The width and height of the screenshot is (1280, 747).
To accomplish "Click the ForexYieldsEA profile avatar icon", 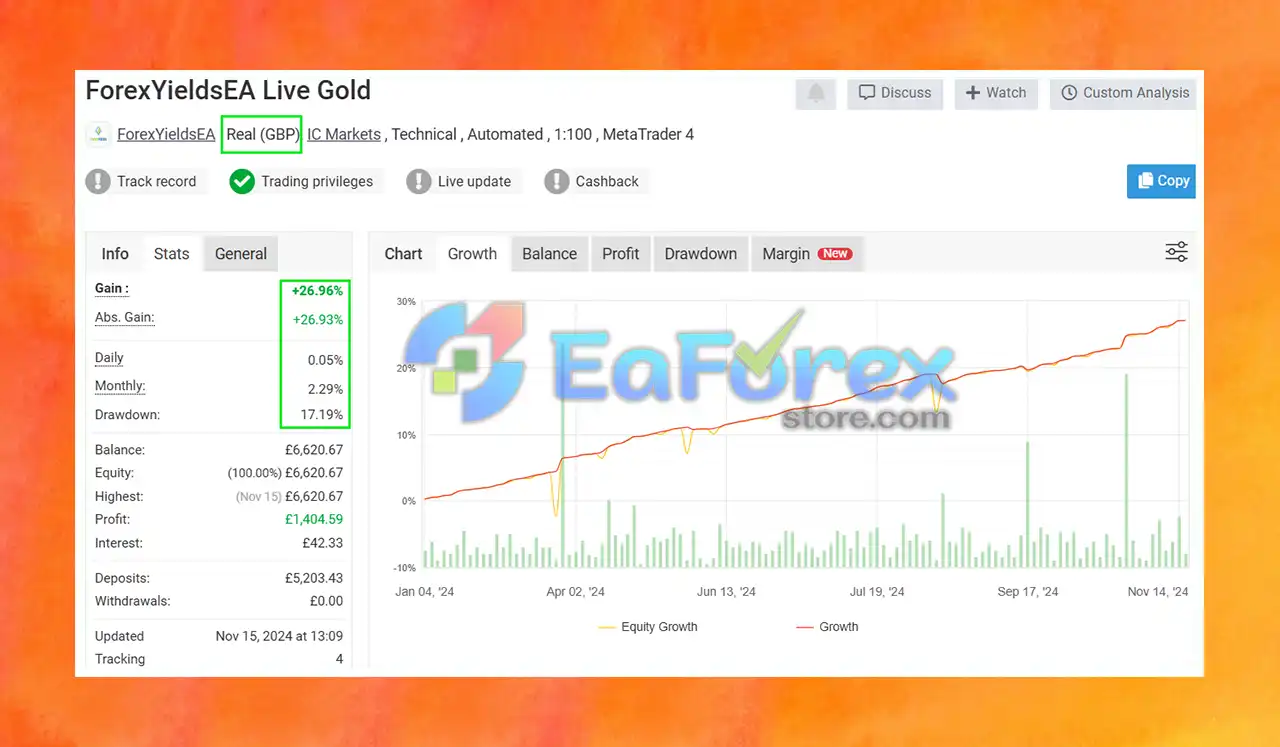I will click(98, 135).
